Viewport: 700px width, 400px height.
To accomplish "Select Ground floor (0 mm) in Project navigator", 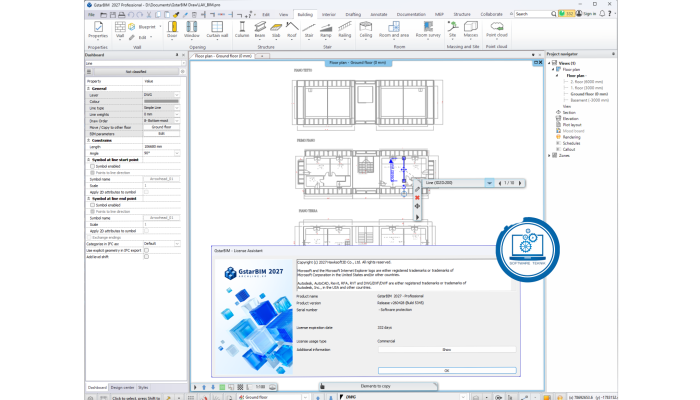I will pos(589,94).
